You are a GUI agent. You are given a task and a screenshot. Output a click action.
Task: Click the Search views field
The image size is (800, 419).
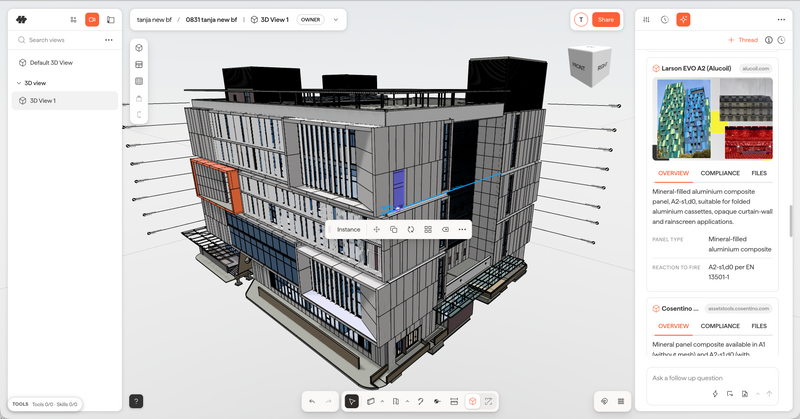(59, 40)
